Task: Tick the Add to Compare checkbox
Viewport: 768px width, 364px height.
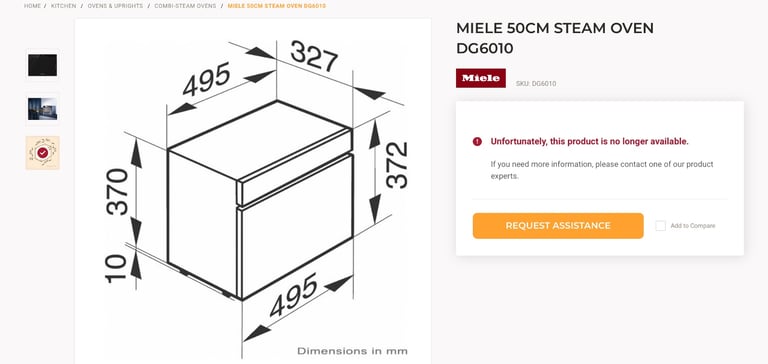Action: coord(660,226)
